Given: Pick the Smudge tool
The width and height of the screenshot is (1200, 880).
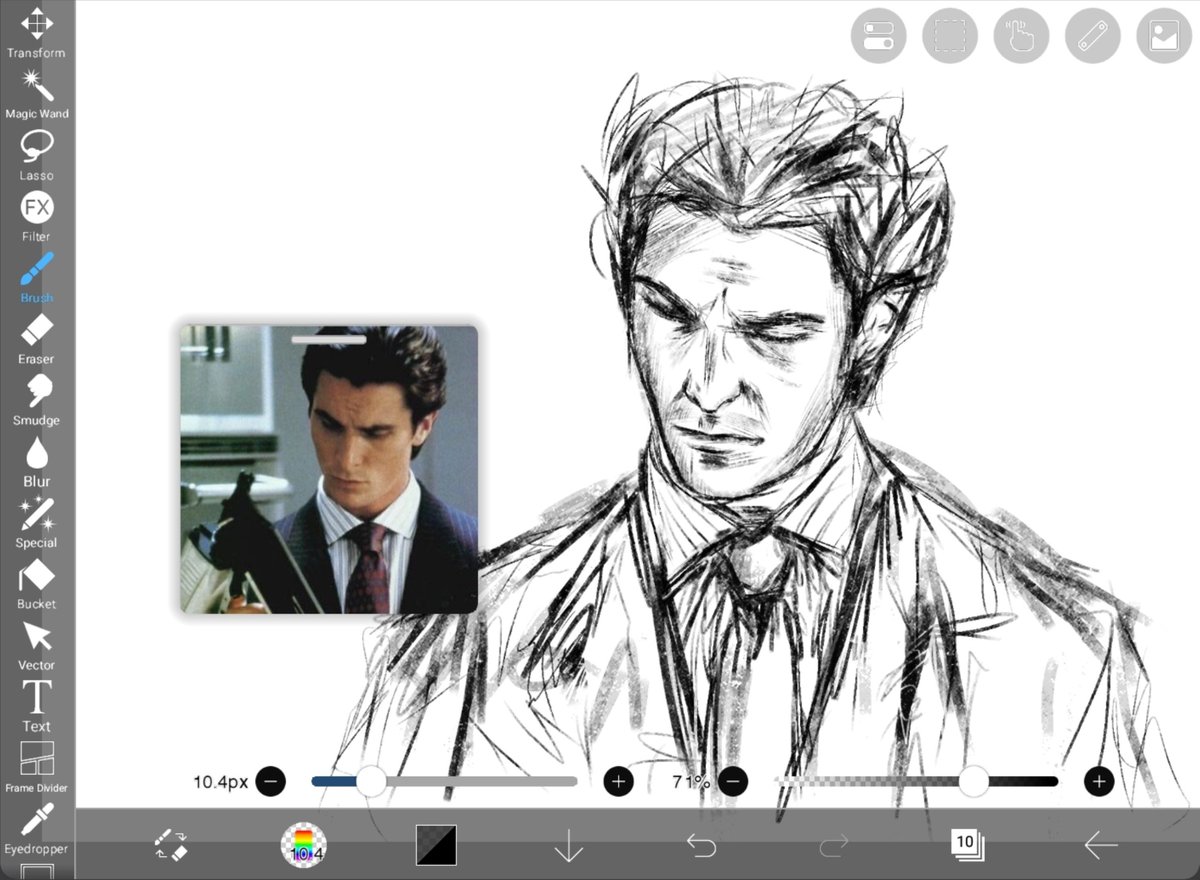Looking at the screenshot, I should pos(37,399).
